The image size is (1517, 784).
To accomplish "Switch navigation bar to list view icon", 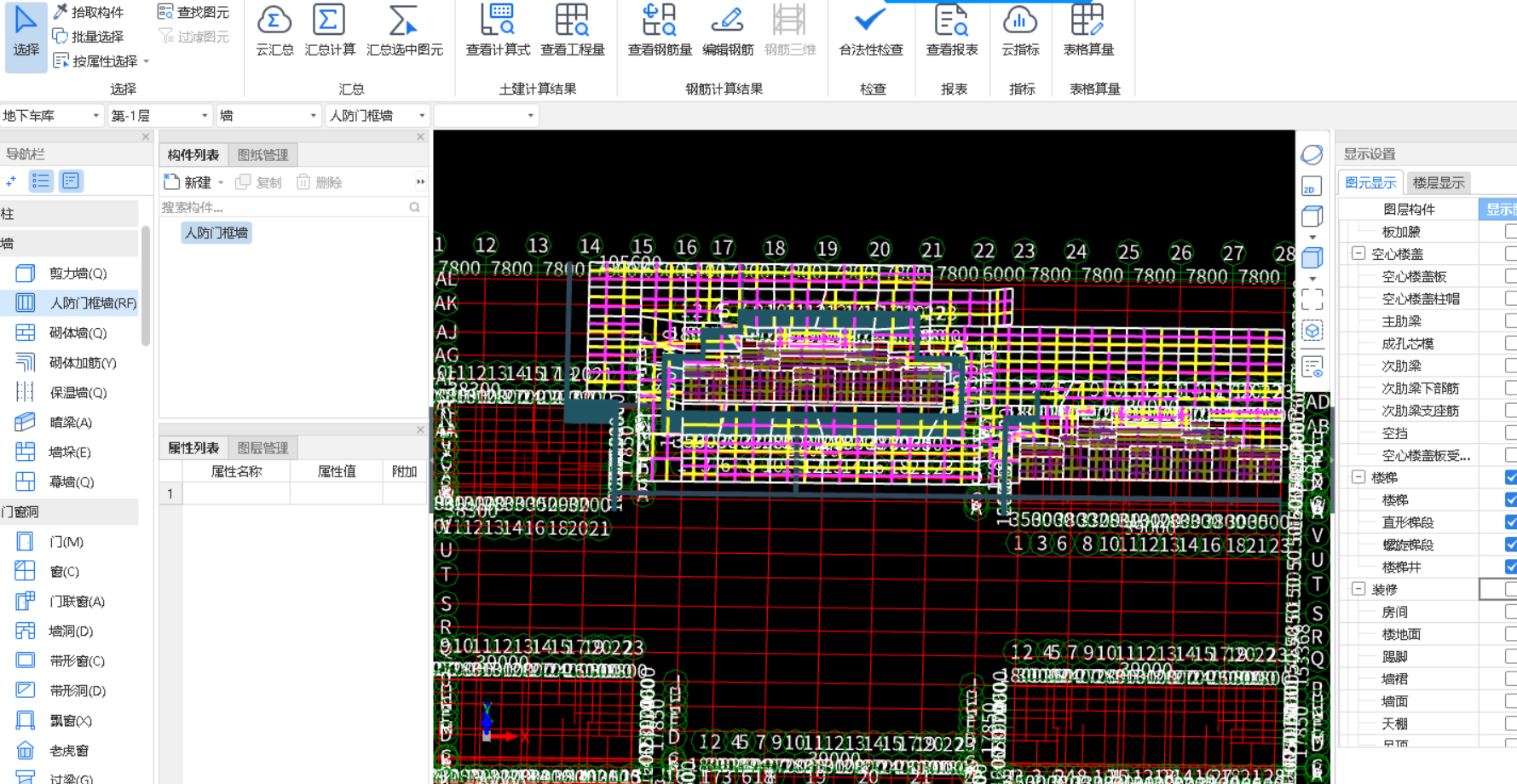I will pyautogui.click(x=41, y=181).
